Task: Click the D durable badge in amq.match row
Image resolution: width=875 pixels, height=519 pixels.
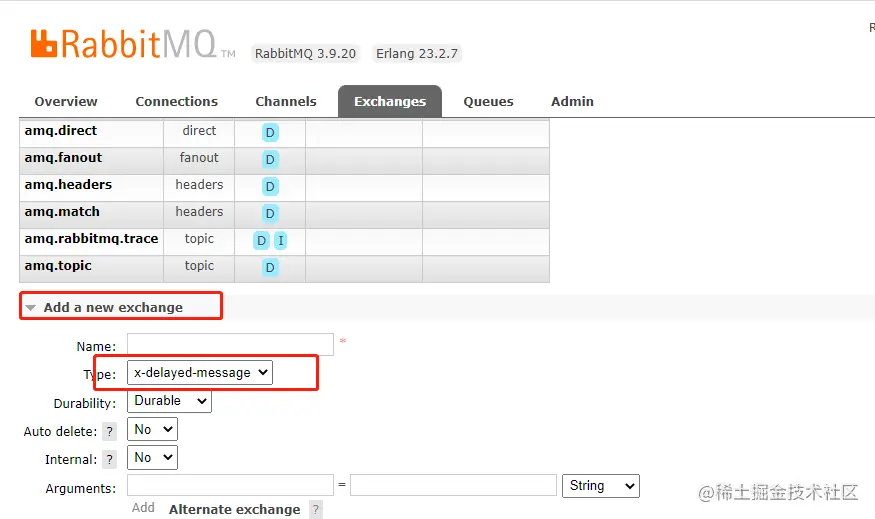Action: point(270,213)
